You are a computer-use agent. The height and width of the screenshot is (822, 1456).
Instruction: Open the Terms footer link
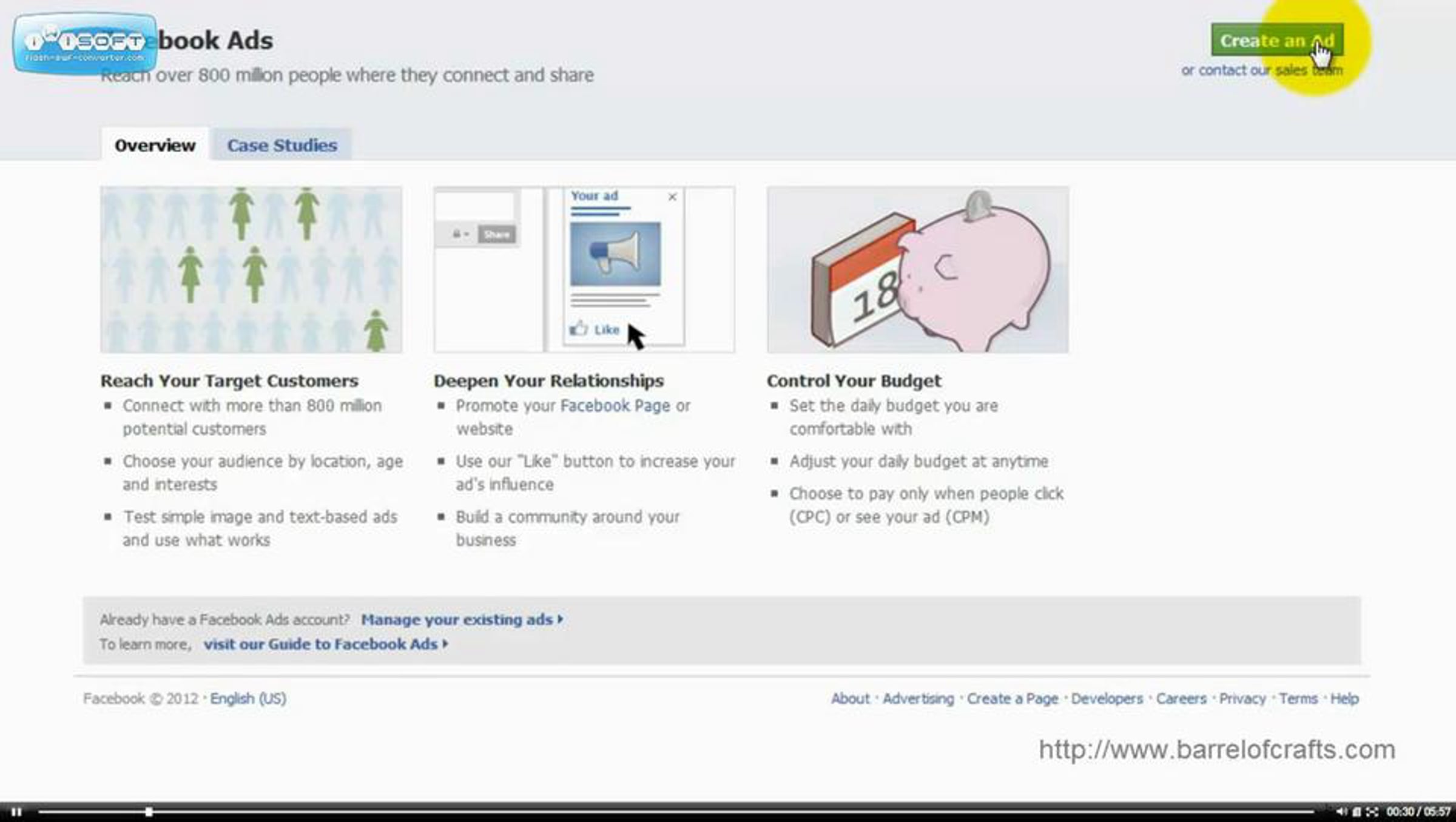click(x=1298, y=698)
